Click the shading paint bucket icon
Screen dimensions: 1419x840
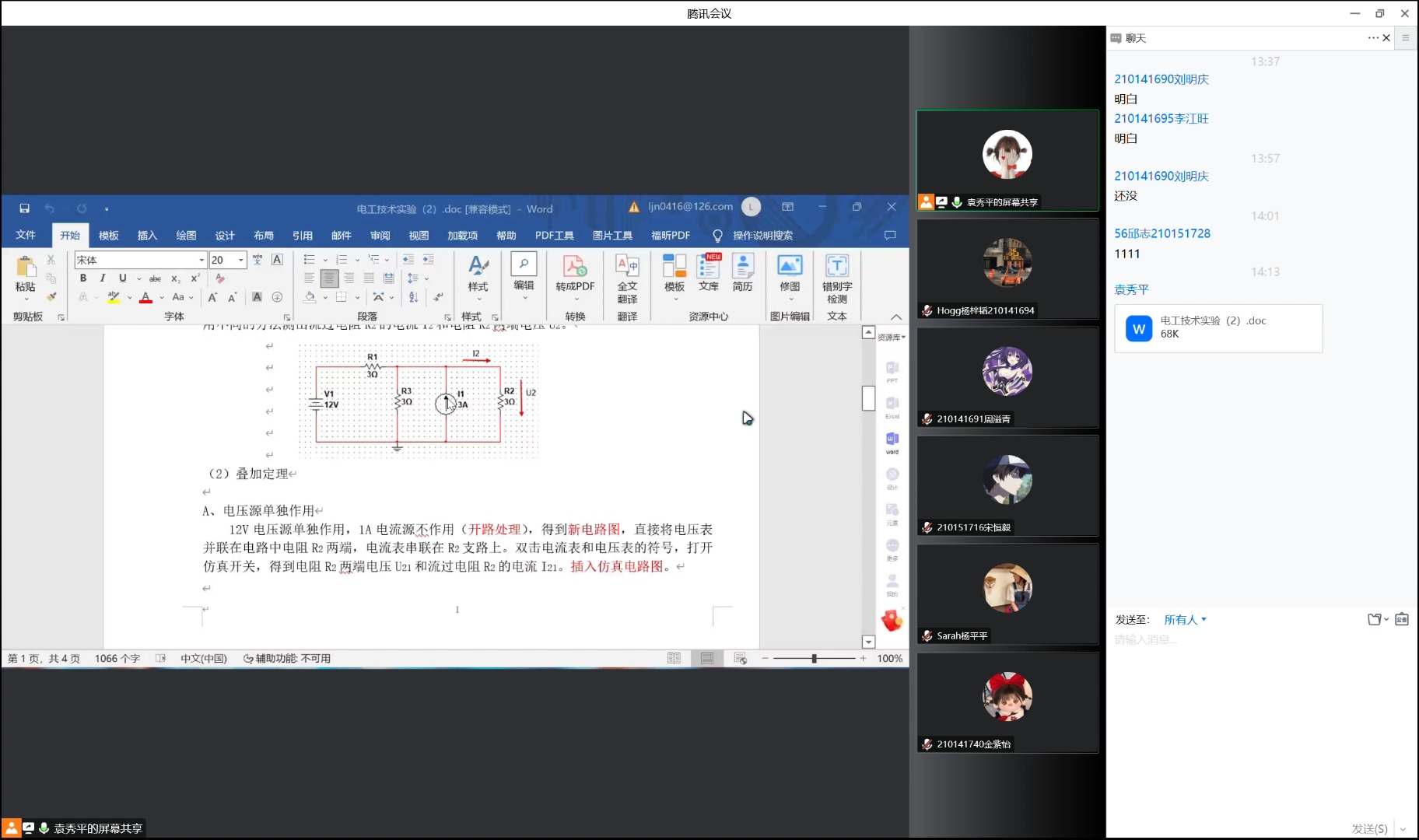pos(310,297)
